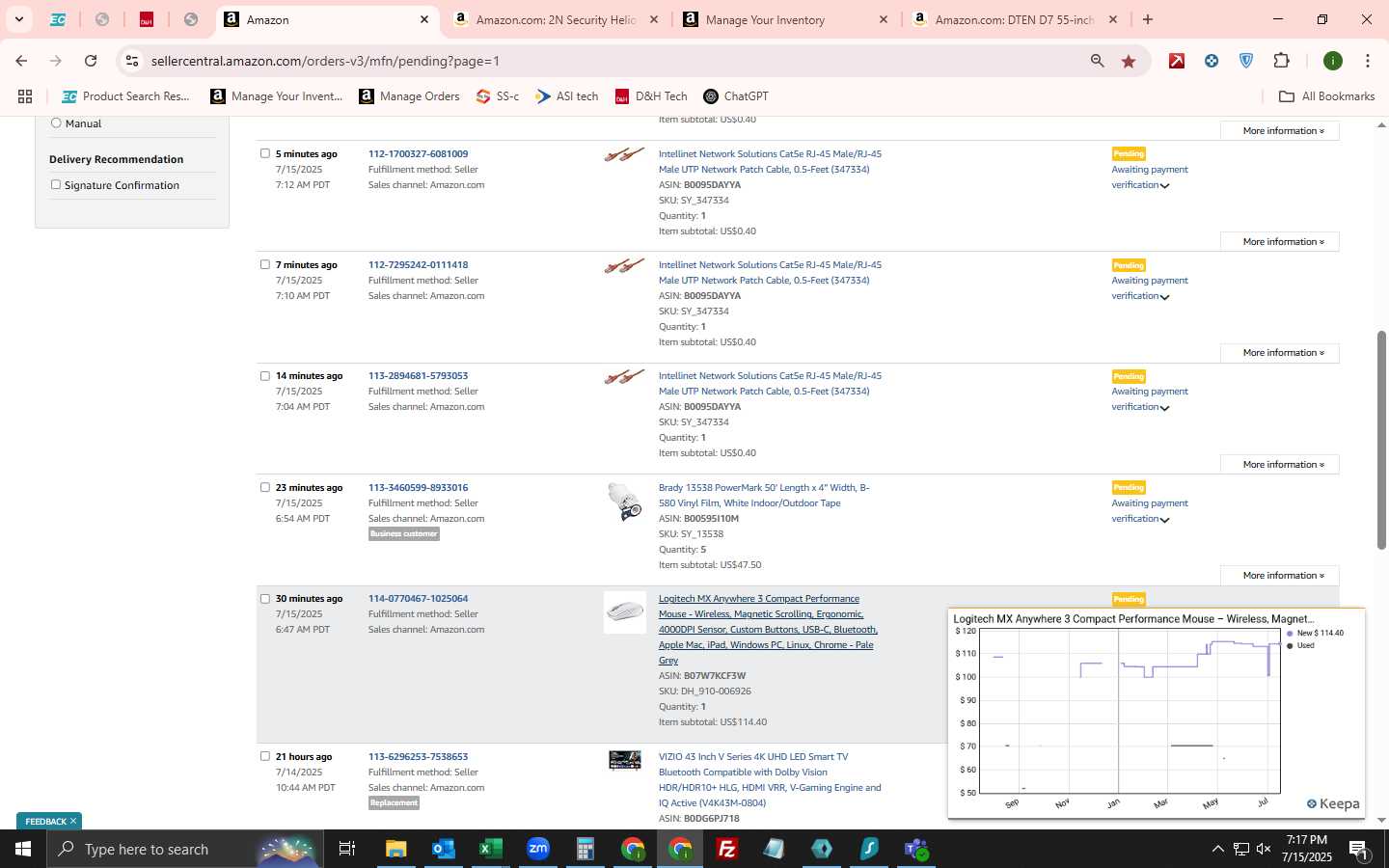Expand More information for Brady tape order
Image resolution: width=1389 pixels, height=868 pixels.
(x=1279, y=576)
